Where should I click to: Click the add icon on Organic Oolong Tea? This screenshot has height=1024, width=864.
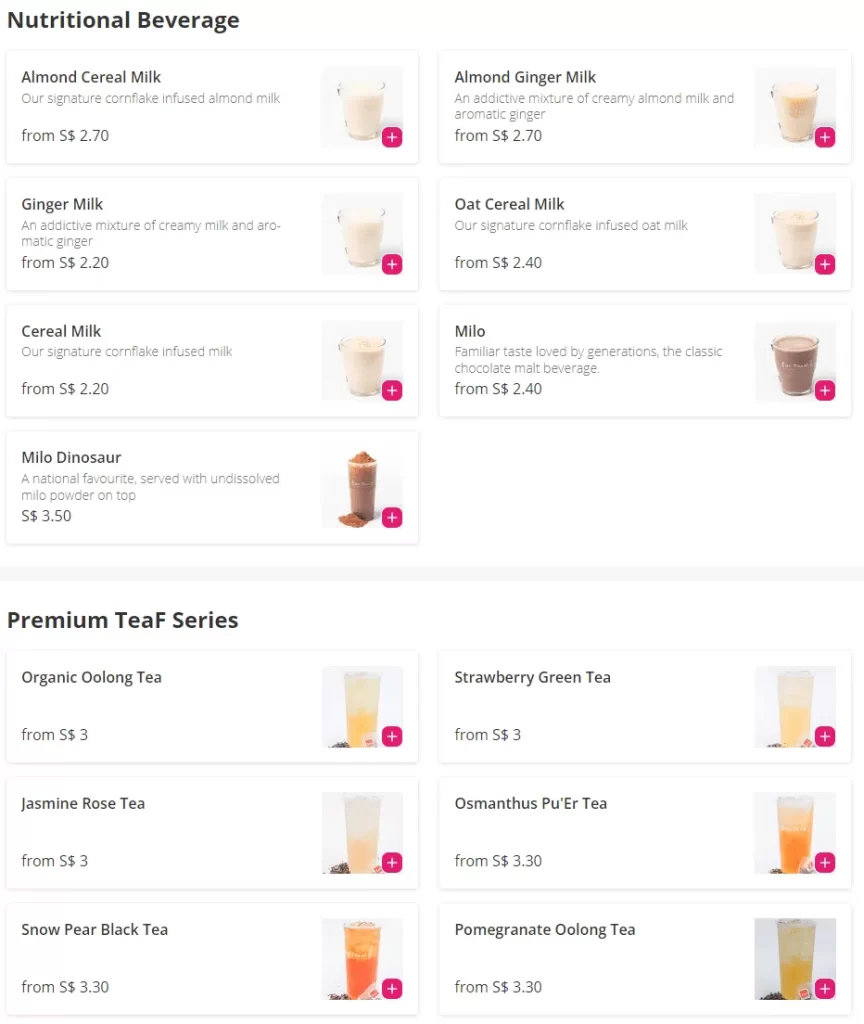(391, 737)
